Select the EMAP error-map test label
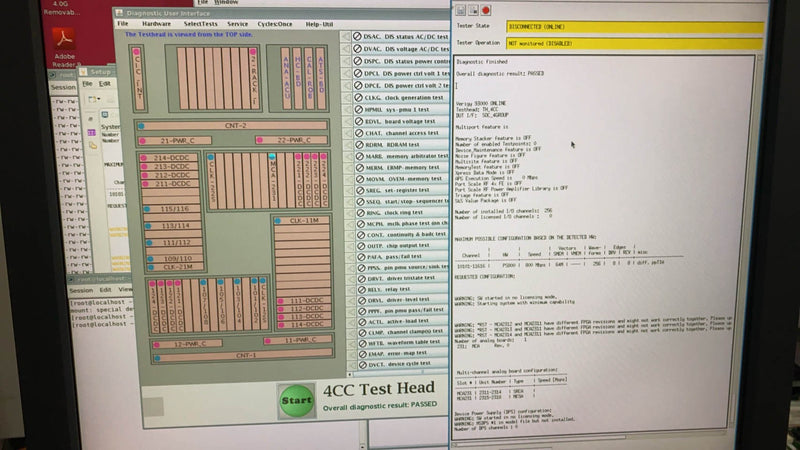This screenshot has width=800, height=450. [x=398, y=353]
